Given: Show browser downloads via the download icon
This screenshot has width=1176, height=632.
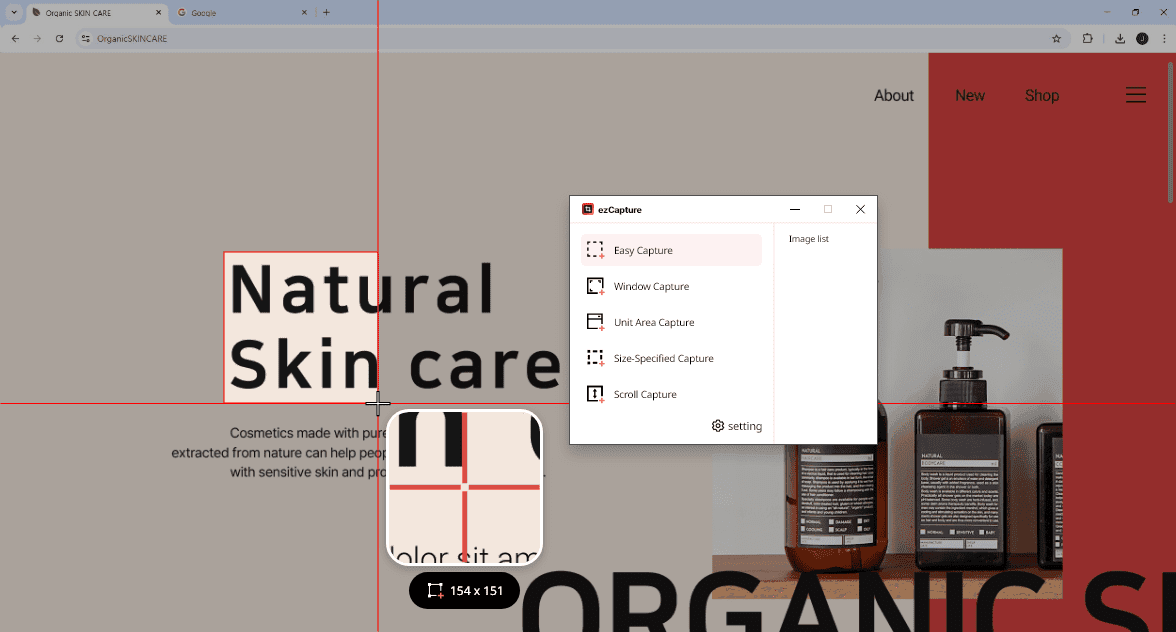Looking at the screenshot, I should pyautogui.click(x=1120, y=38).
